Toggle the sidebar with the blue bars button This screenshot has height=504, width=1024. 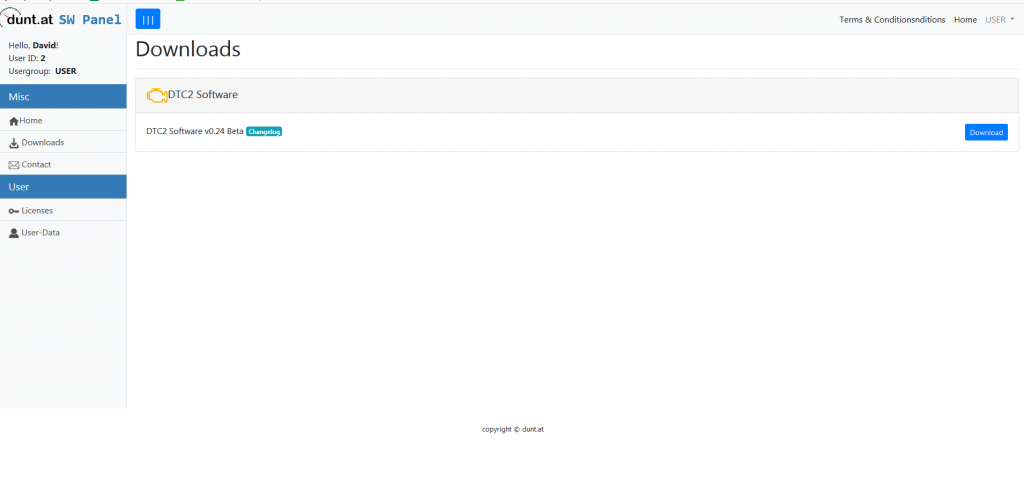[147, 19]
